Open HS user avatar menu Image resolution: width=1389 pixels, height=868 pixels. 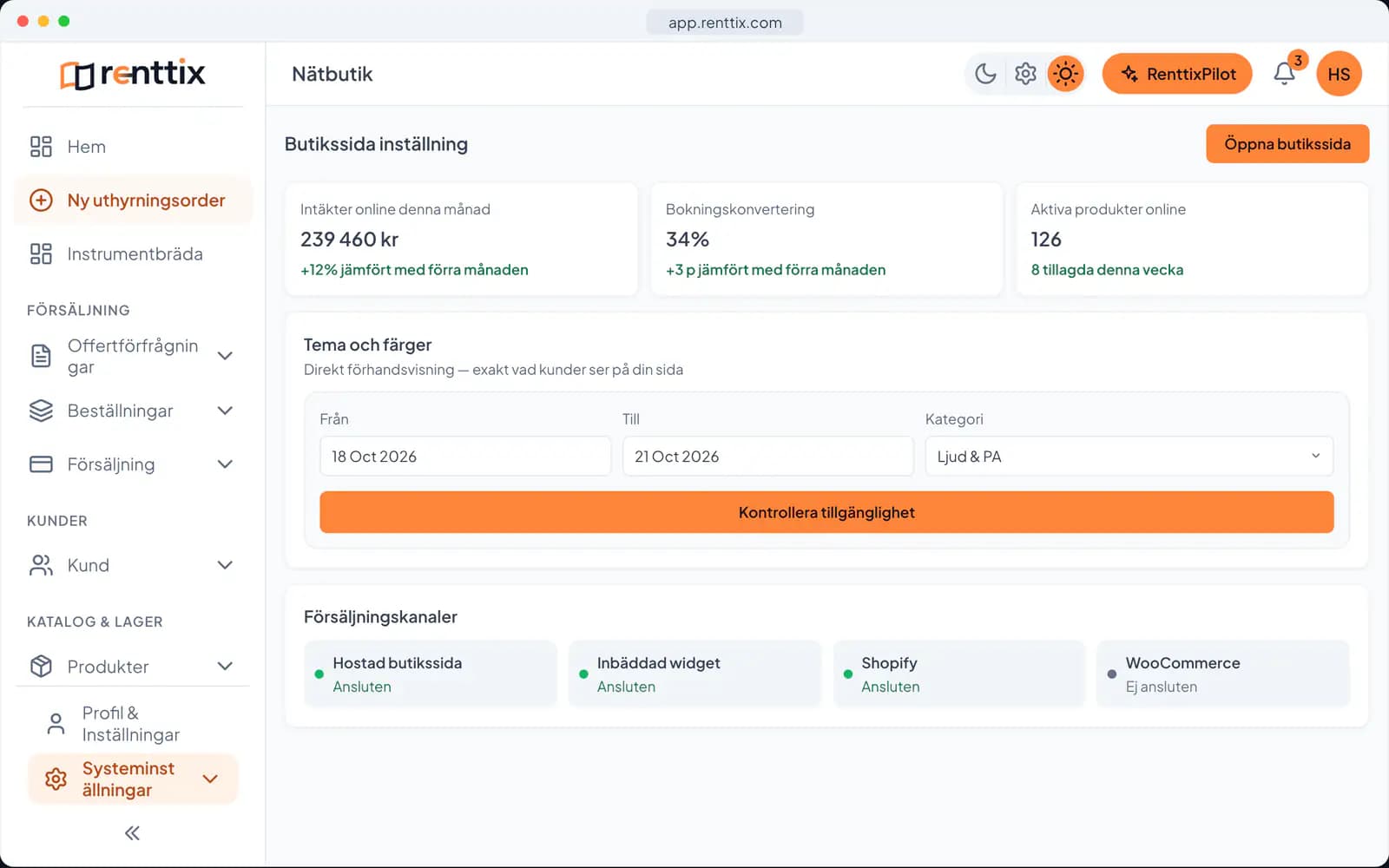[1339, 74]
